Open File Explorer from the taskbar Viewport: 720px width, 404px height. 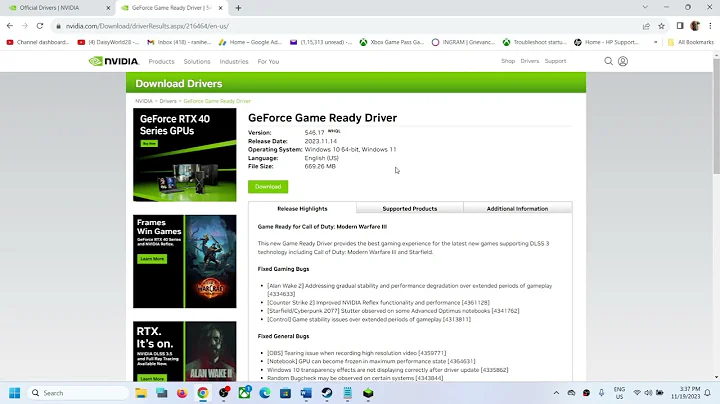pyautogui.click(x=141, y=393)
